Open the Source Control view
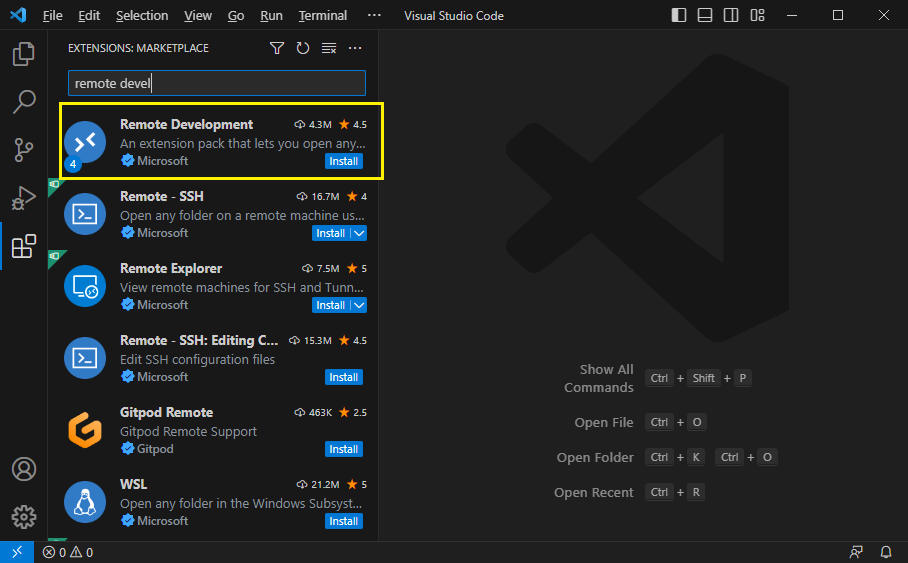The height and width of the screenshot is (563, 908). (x=24, y=150)
